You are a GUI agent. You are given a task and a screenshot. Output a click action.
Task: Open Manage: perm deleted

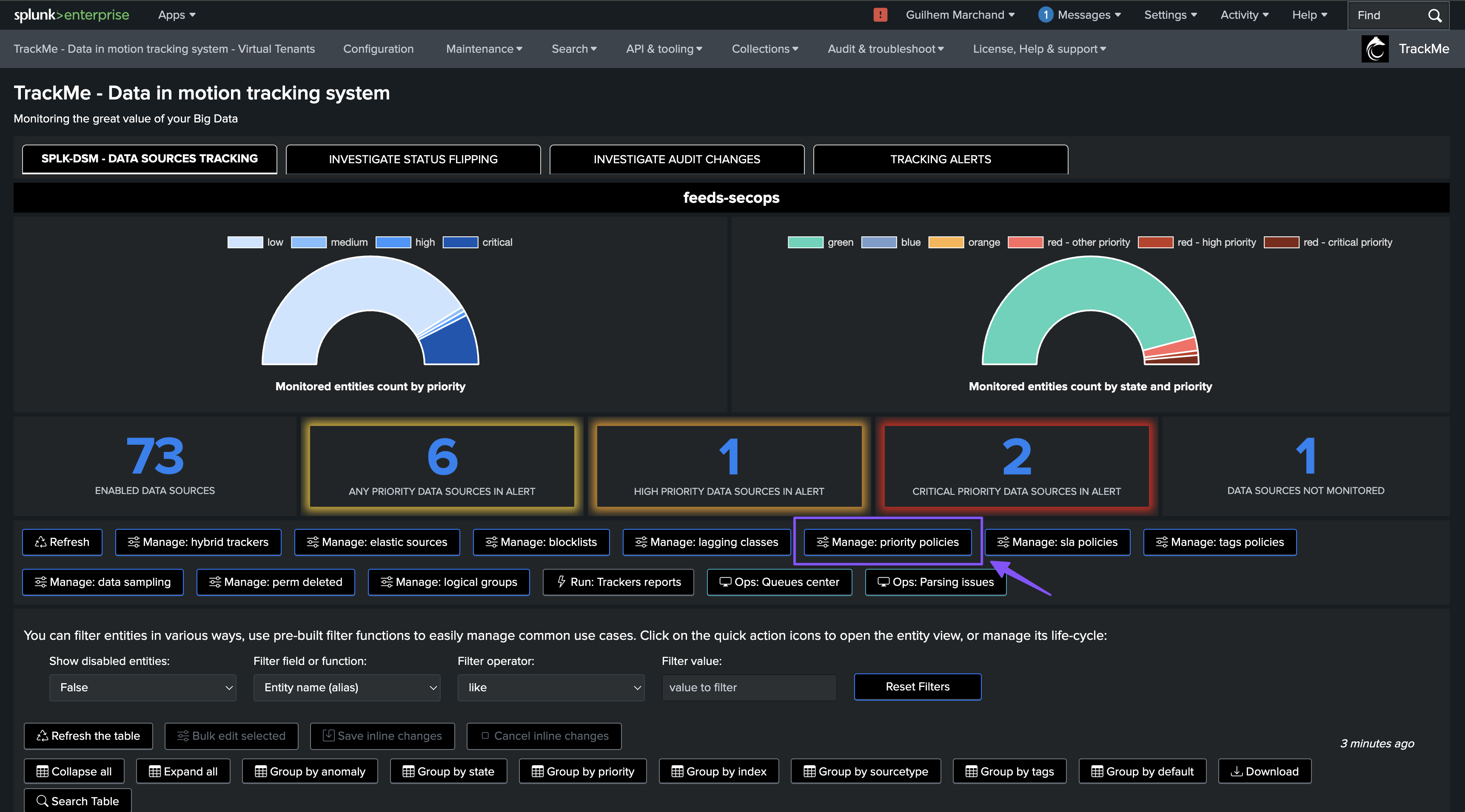pyautogui.click(x=276, y=582)
